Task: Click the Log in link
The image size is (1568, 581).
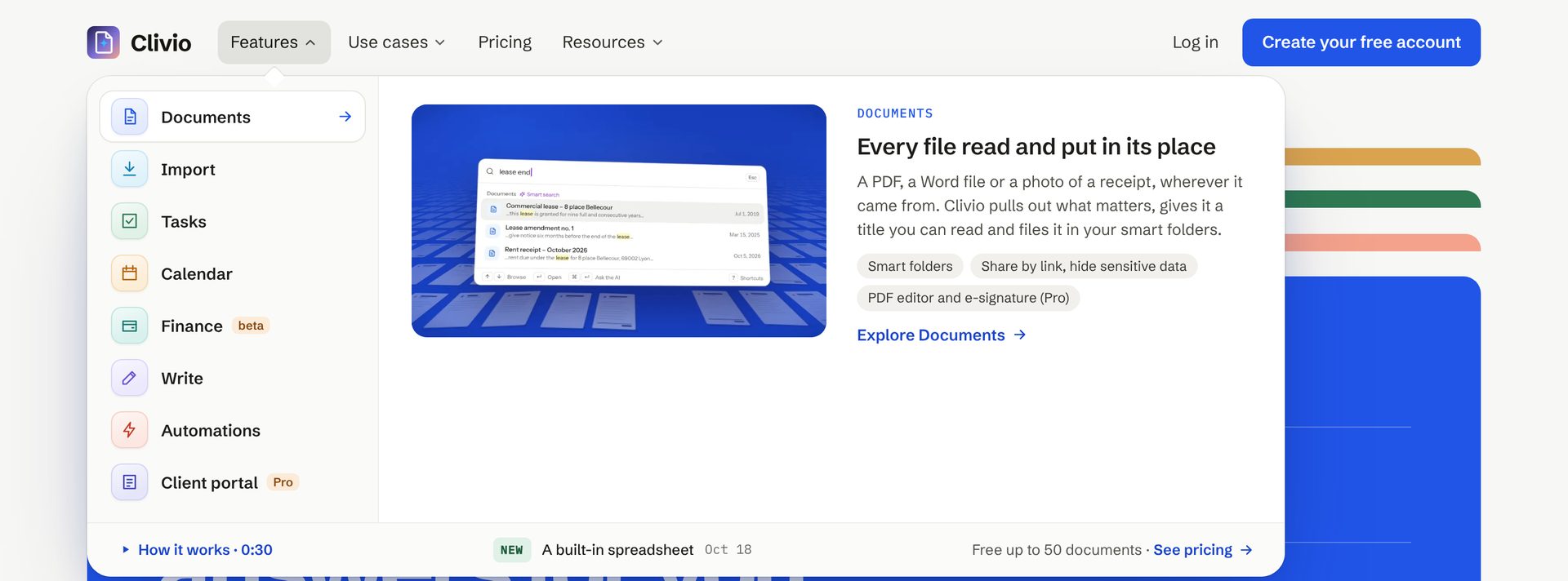Action: [x=1195, y=42]
